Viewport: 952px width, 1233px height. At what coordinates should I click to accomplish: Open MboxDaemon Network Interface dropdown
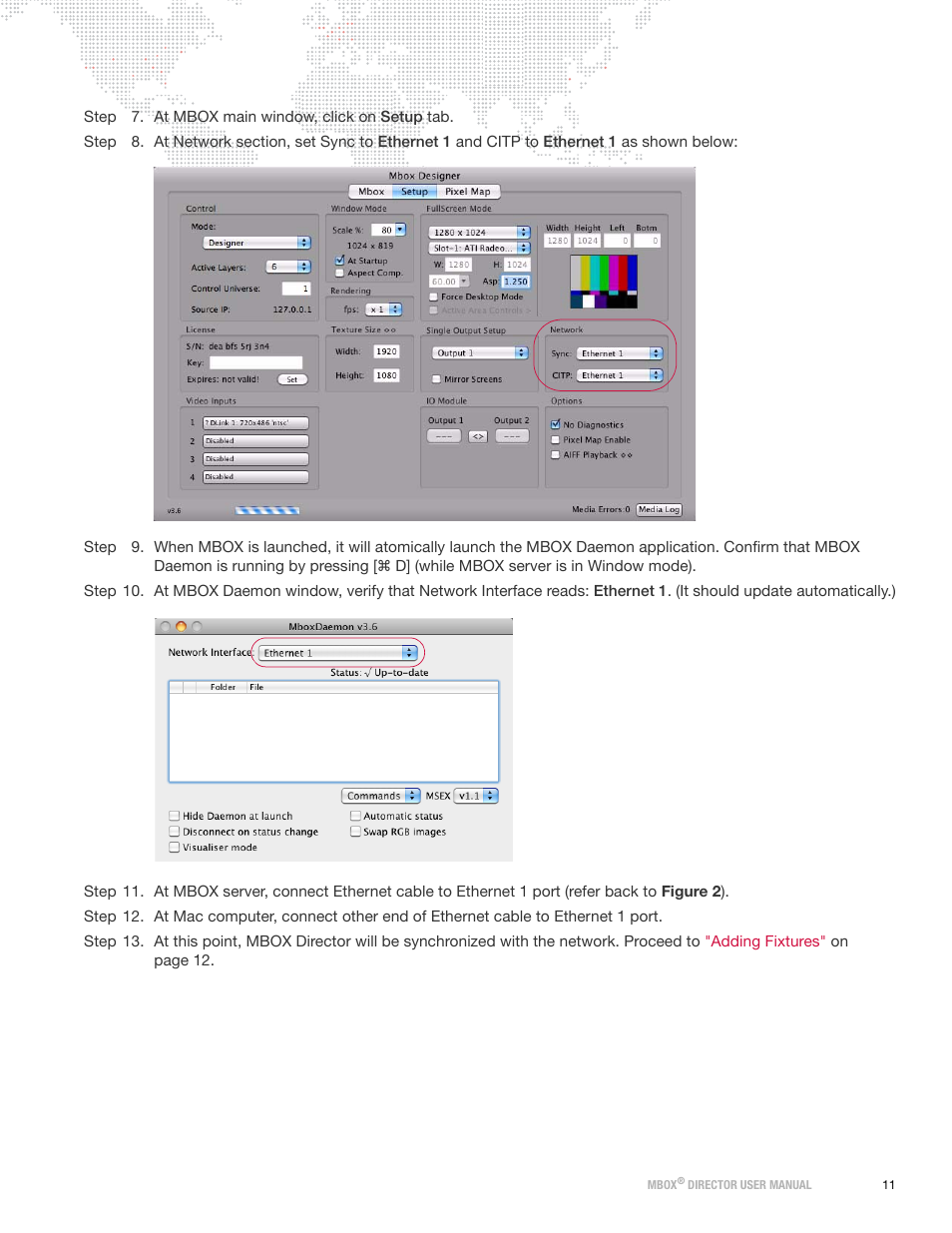(337, 653)
